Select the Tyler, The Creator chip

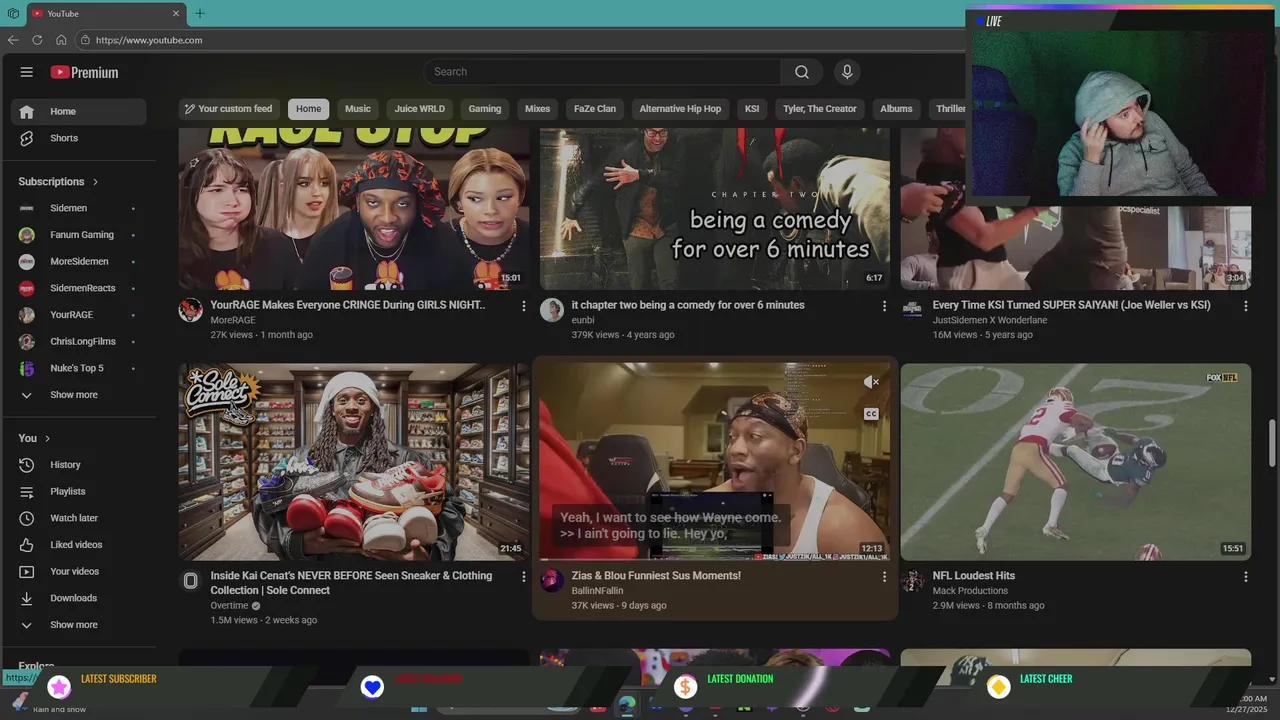tap(819, 109)
